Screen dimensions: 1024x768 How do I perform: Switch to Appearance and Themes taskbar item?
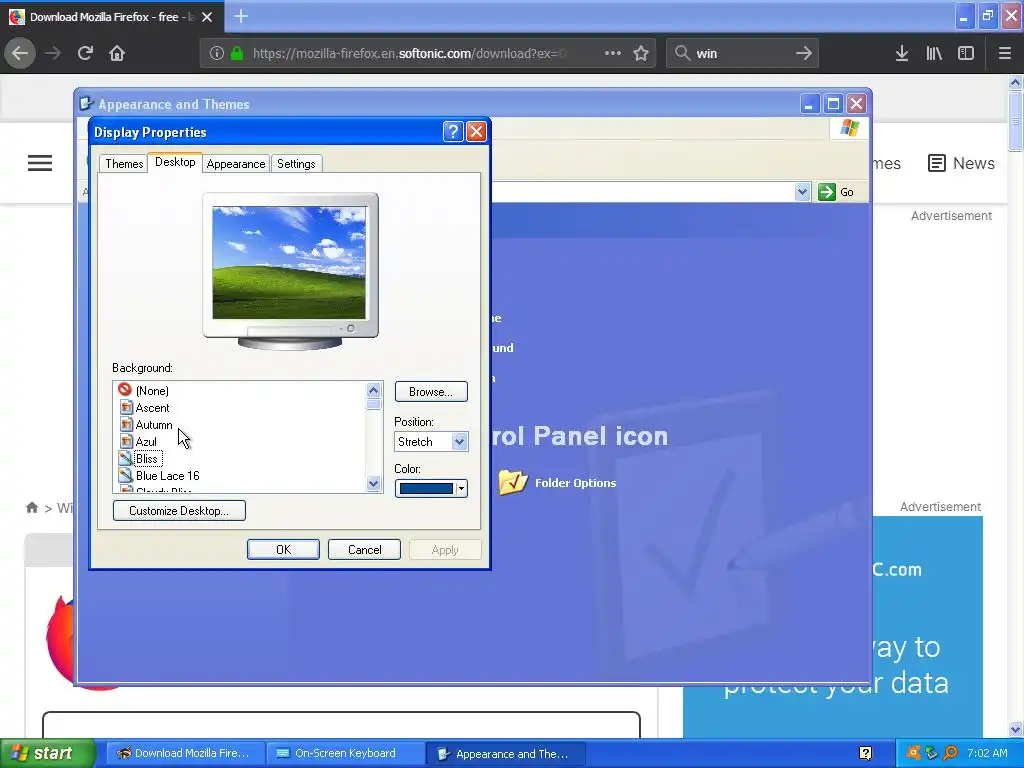coord(505,754)
